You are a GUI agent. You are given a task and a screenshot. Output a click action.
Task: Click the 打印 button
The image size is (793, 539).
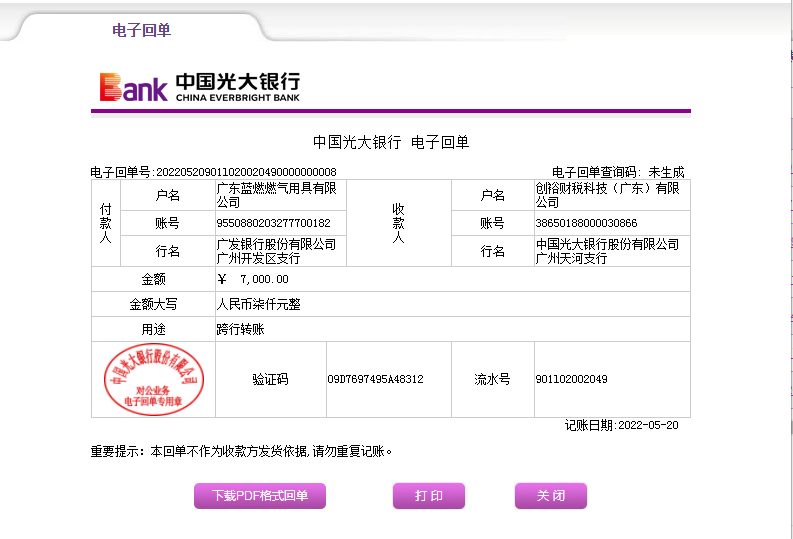429,496
